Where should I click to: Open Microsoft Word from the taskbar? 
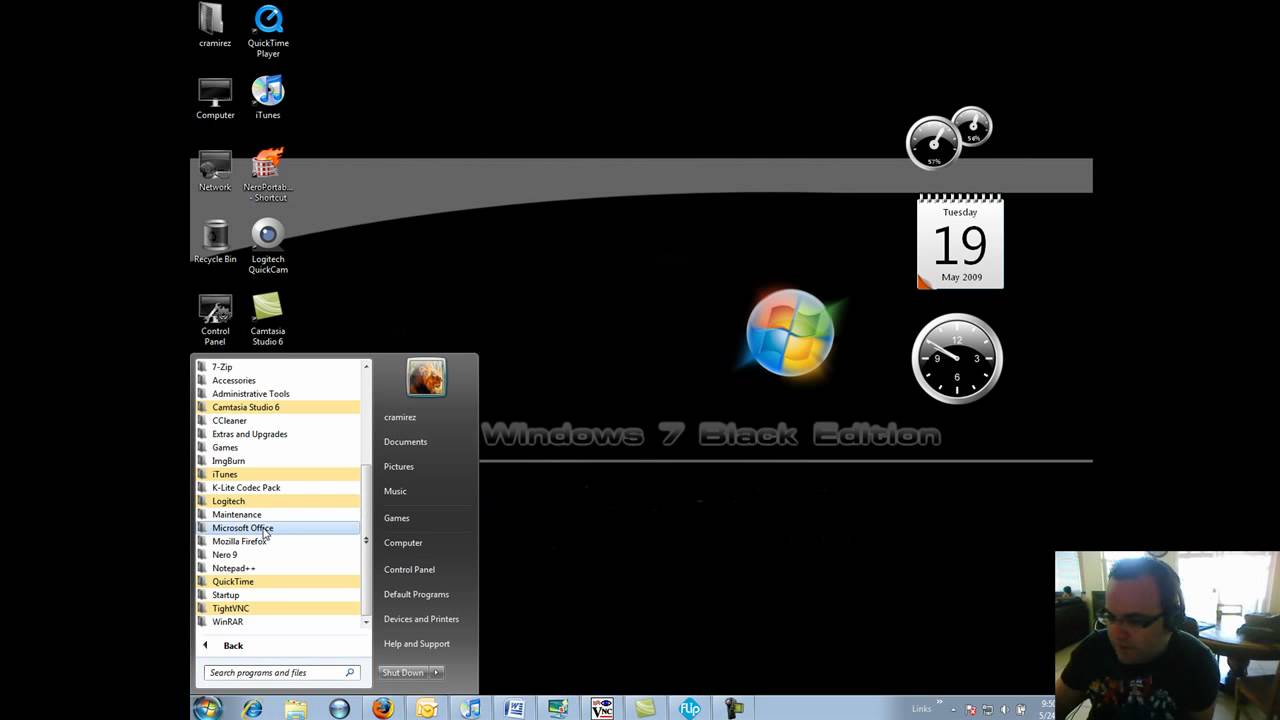pyautogui.click(x=514, y=708)
